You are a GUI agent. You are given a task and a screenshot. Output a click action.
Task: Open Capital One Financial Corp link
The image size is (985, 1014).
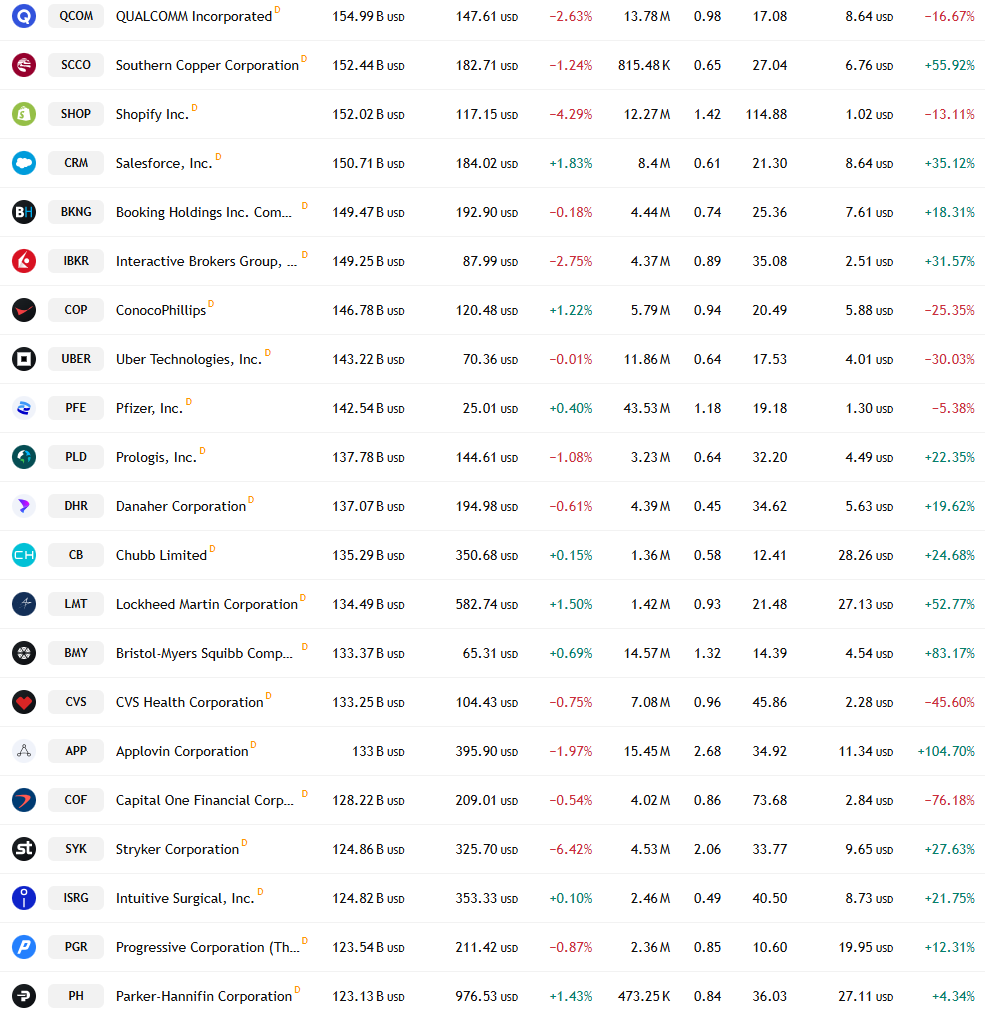point(204,801)
